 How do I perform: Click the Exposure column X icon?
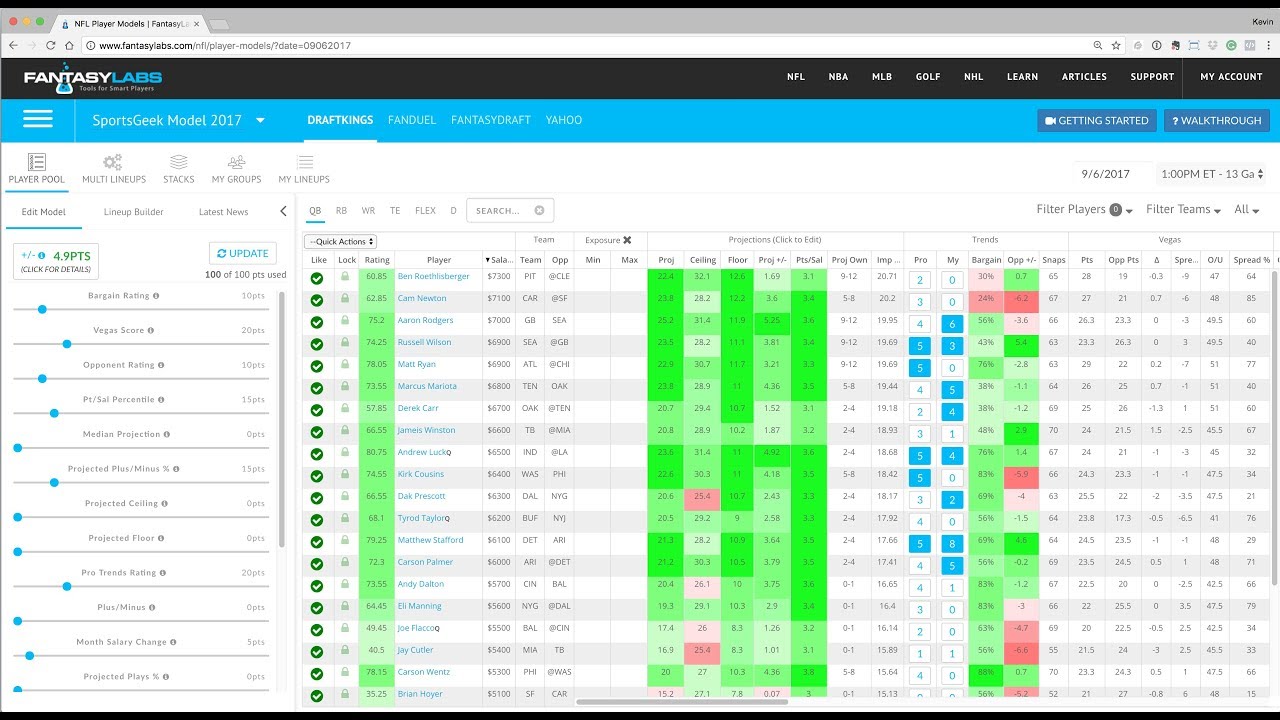coord(627,240)
